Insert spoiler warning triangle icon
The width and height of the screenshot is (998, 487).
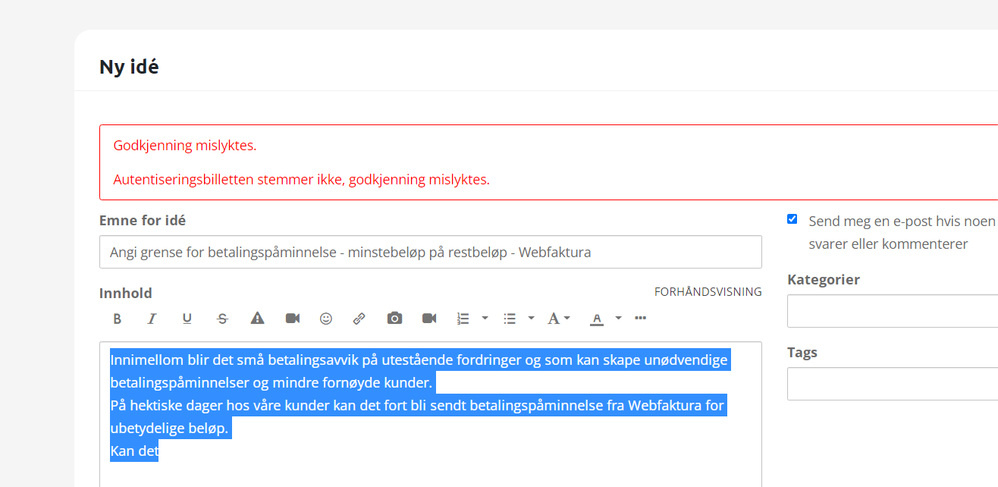click(x=257, y=318)
